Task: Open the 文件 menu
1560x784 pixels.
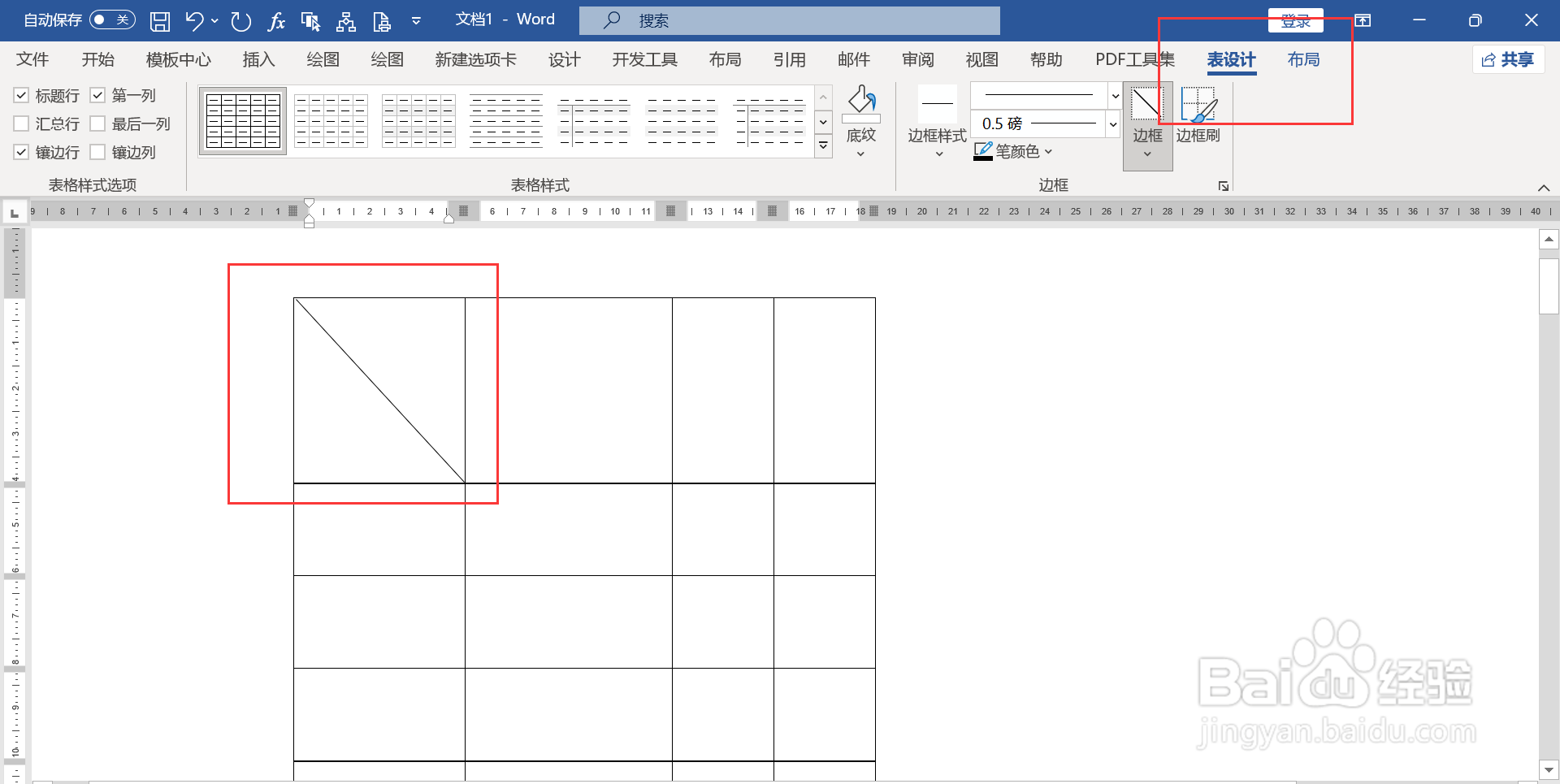Action: pyautogui.click(x=32, y=59)
